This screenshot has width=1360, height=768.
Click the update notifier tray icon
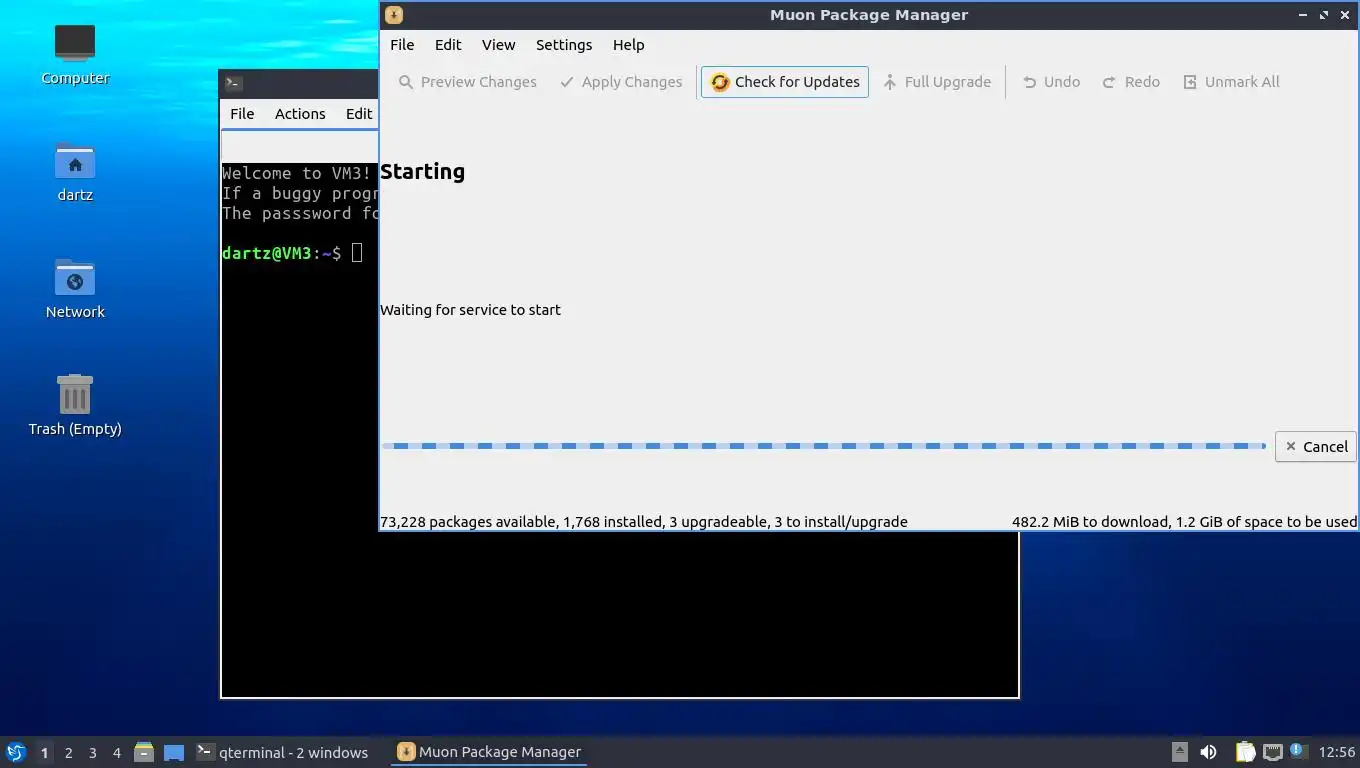click(x=1297, y=750)
